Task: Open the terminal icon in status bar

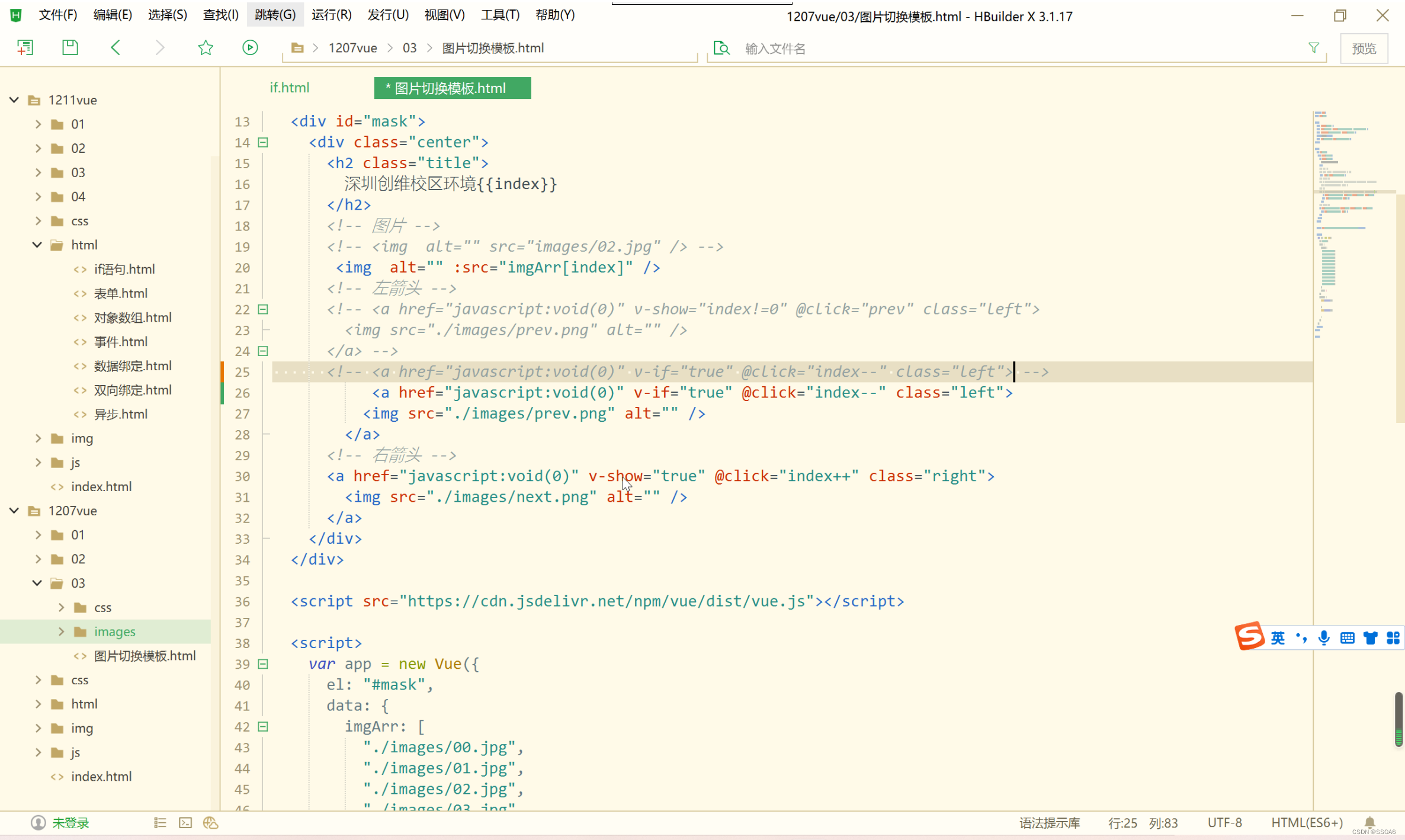Action: (185, 823)
